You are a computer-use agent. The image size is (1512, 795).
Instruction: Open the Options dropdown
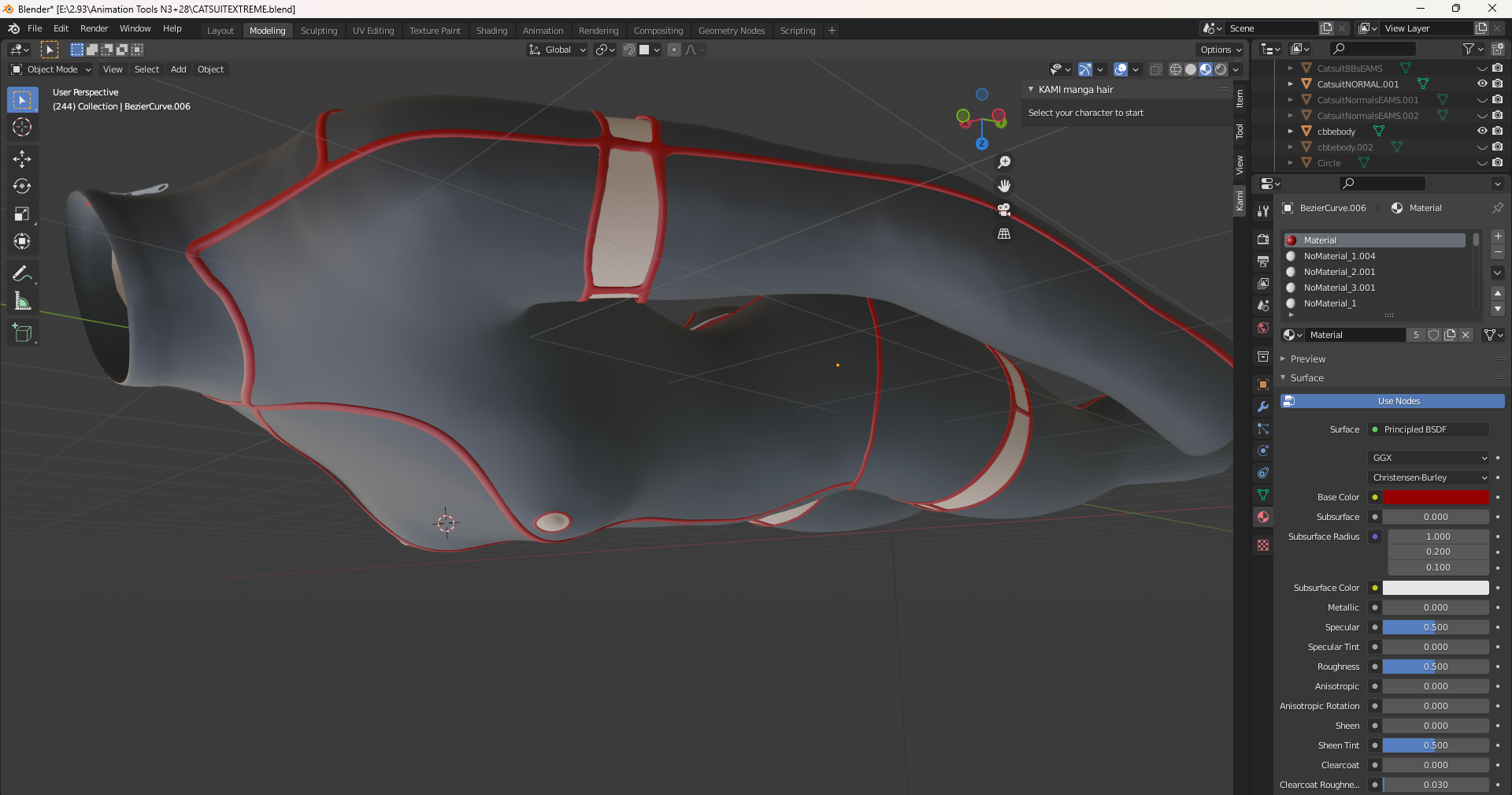coord(1220,50)
